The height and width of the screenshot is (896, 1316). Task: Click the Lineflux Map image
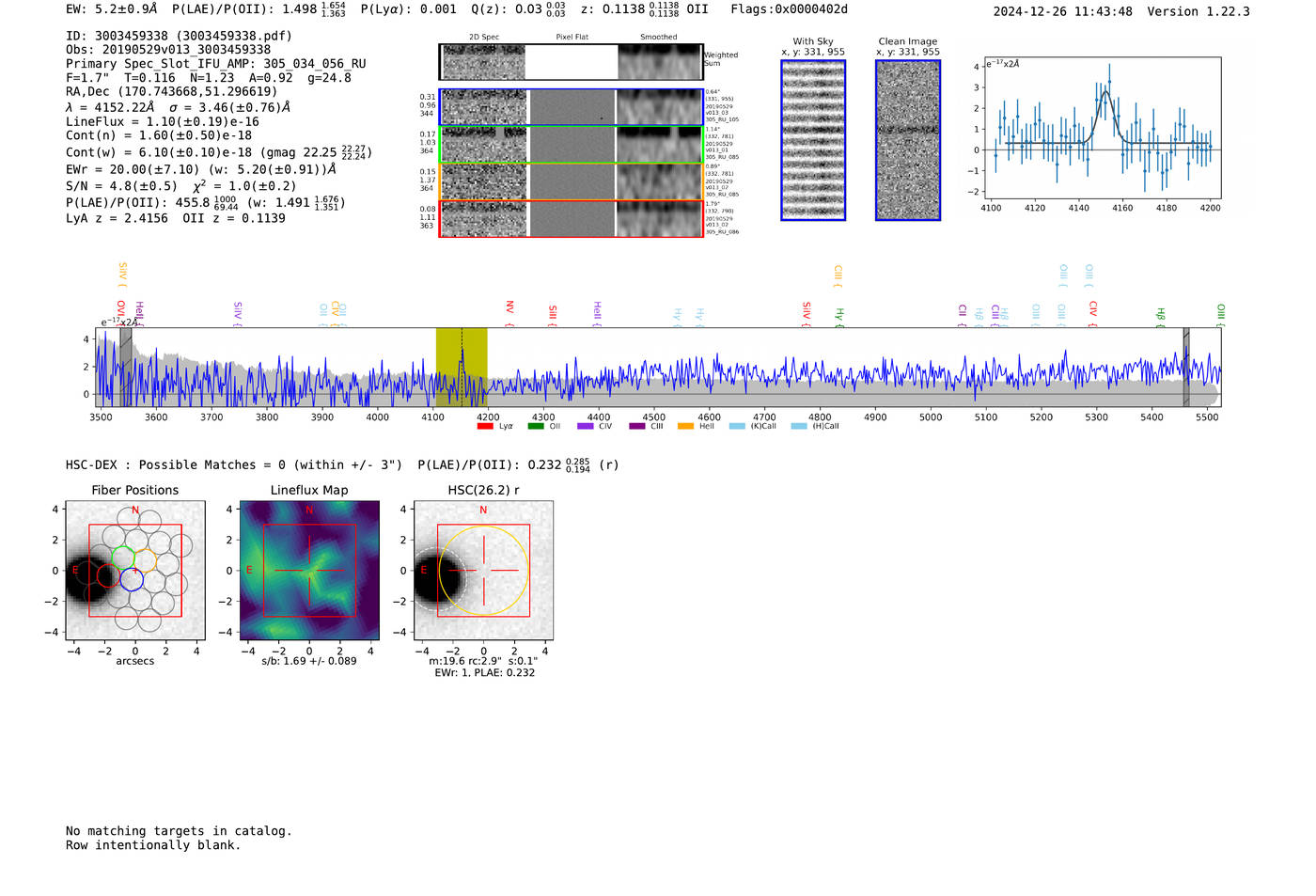[309, 571]
